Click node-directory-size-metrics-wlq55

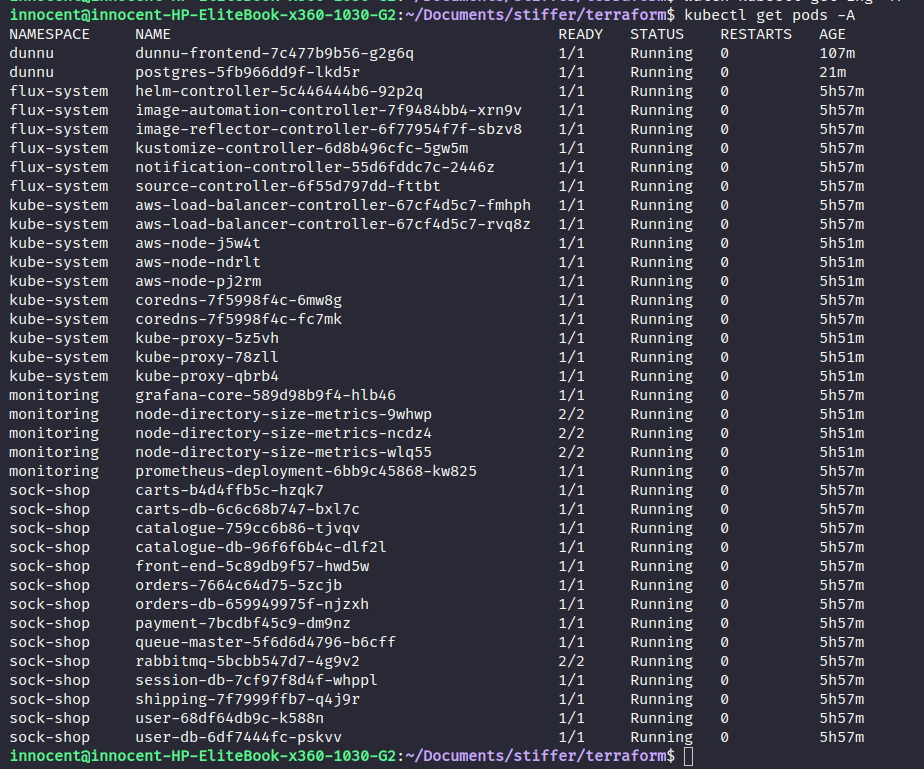(283, 452)
